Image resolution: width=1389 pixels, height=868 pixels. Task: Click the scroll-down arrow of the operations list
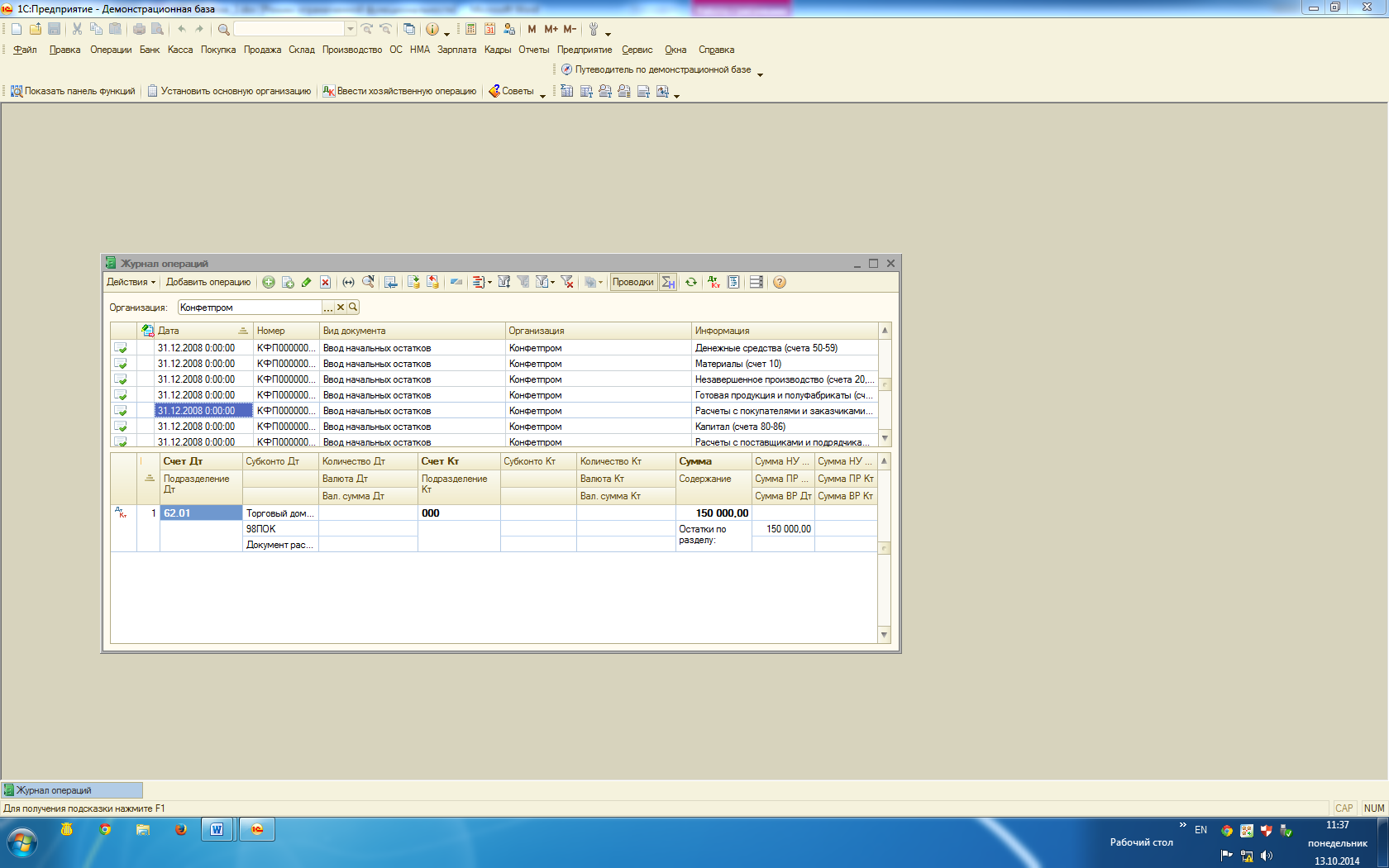click(x=885, y=438)
